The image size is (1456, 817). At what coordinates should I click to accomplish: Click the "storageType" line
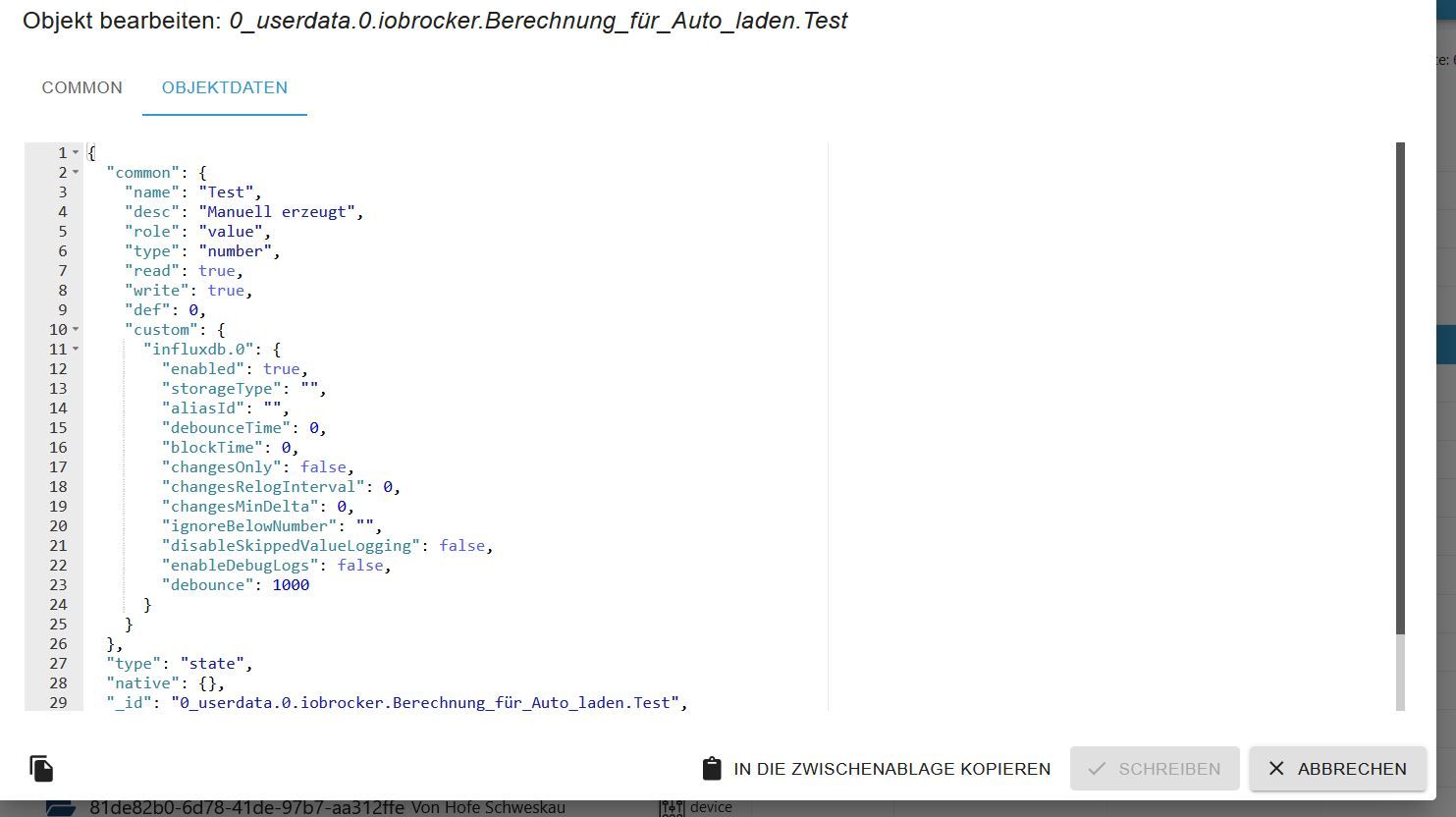click(243, 389)
